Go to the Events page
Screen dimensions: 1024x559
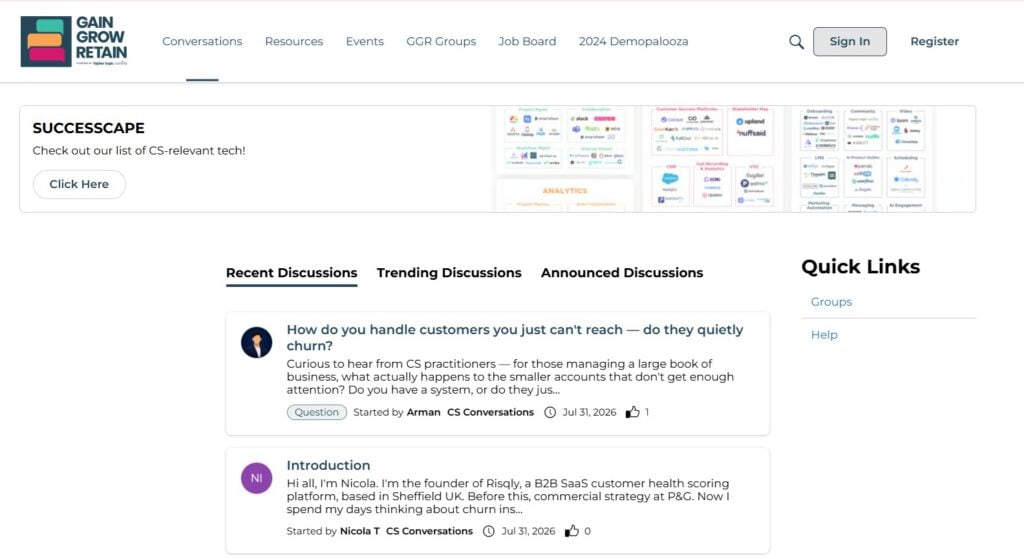click(364, 41)
